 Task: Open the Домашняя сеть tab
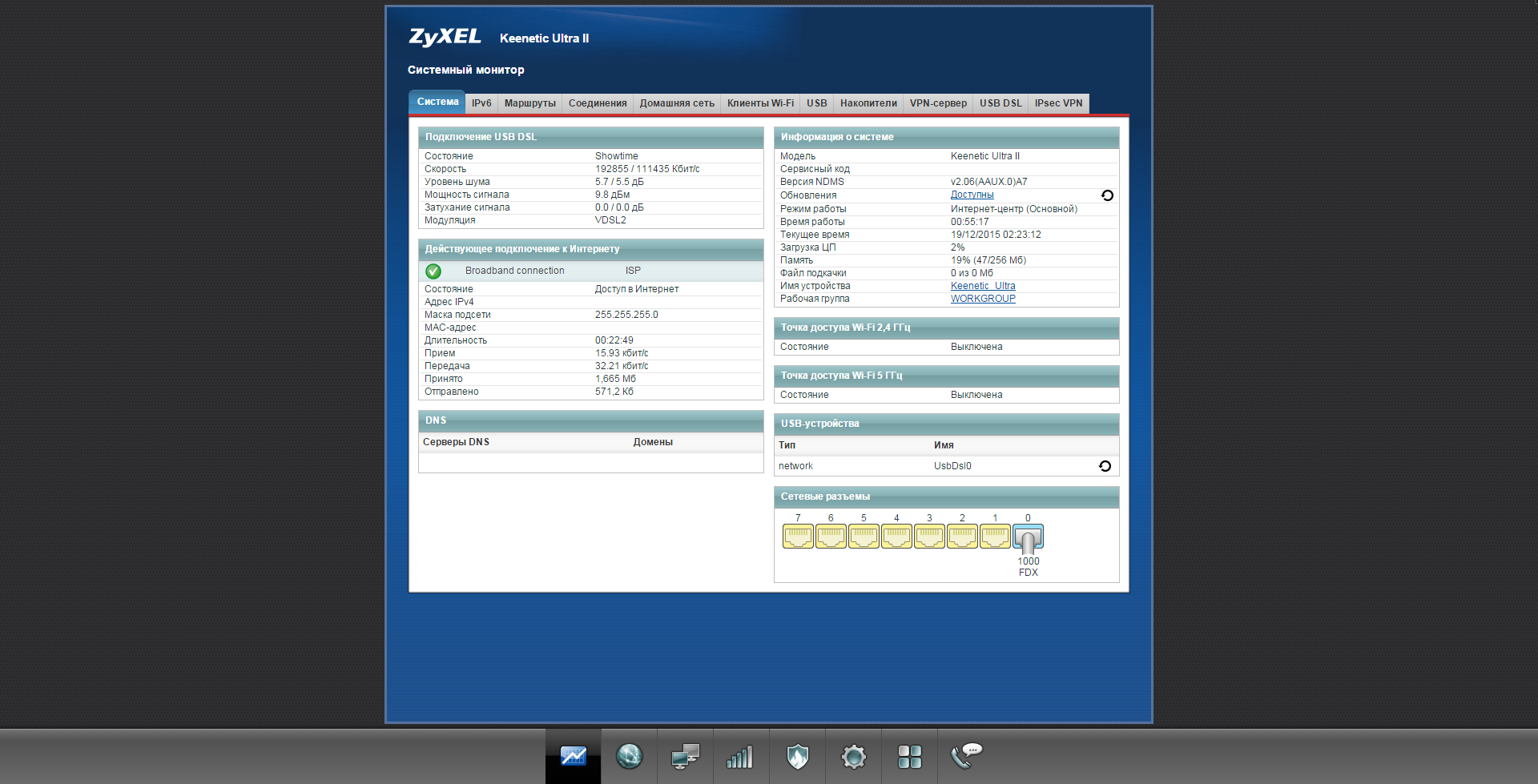(677, 103)
